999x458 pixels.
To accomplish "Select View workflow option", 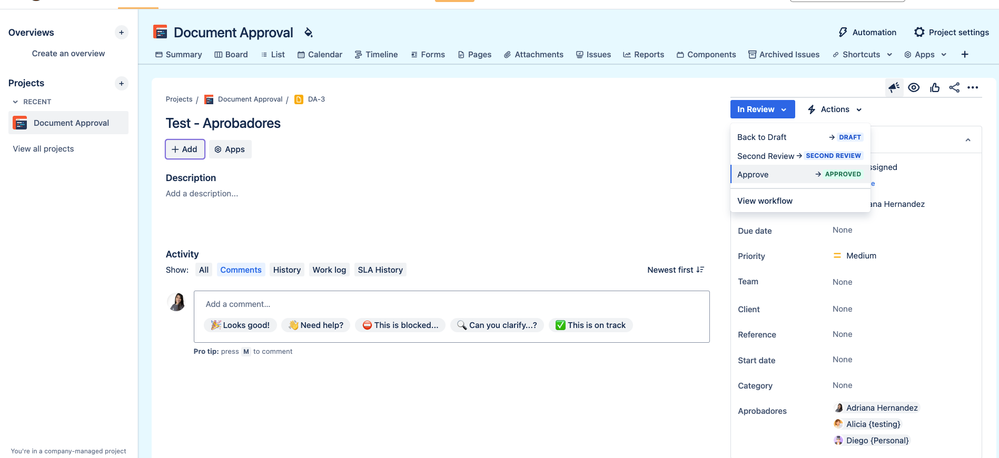I will 800,201.
